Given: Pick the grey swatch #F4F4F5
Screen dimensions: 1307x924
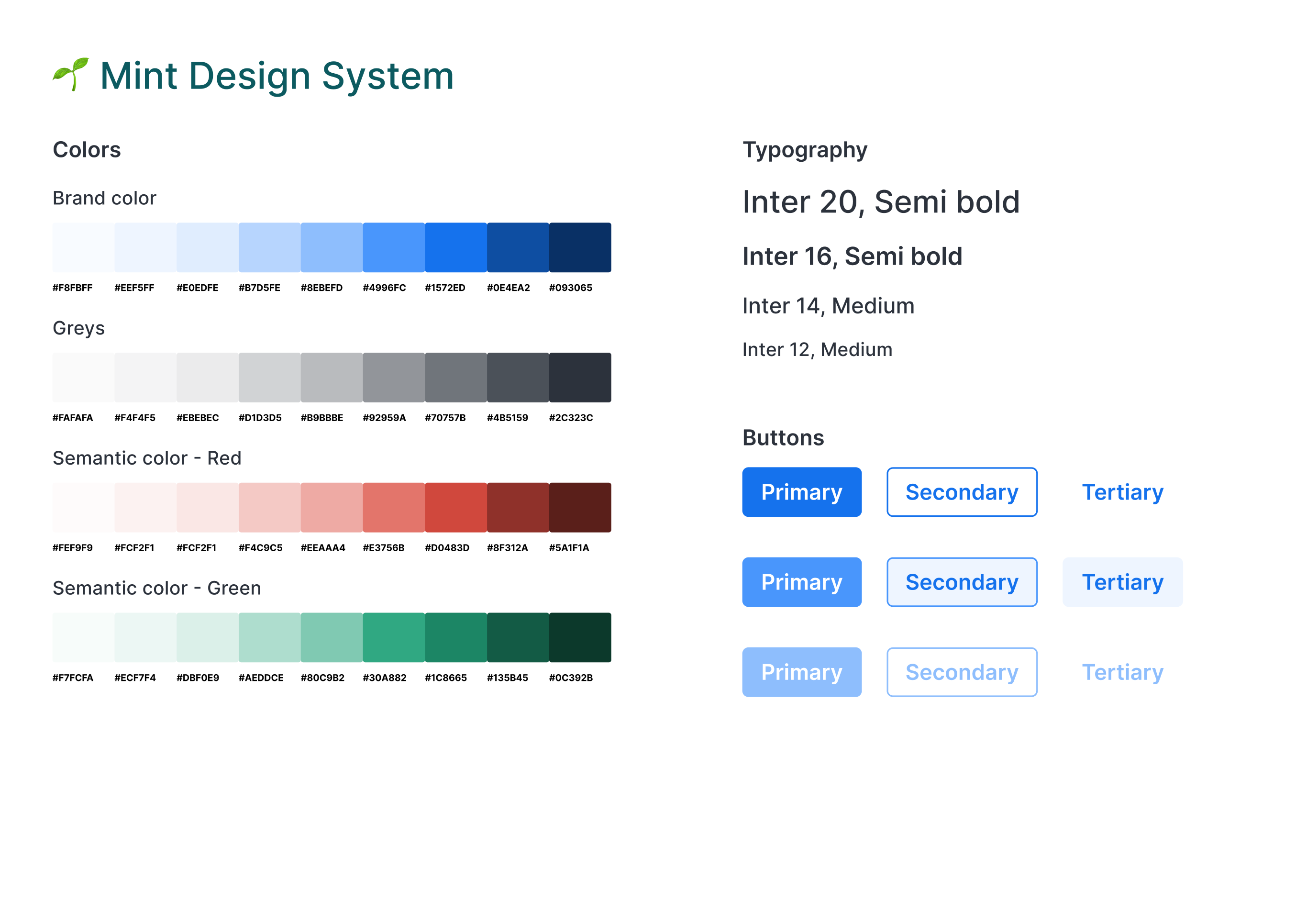Looking at the screenshot, I should pyautogui.click(x=146, y=378).
